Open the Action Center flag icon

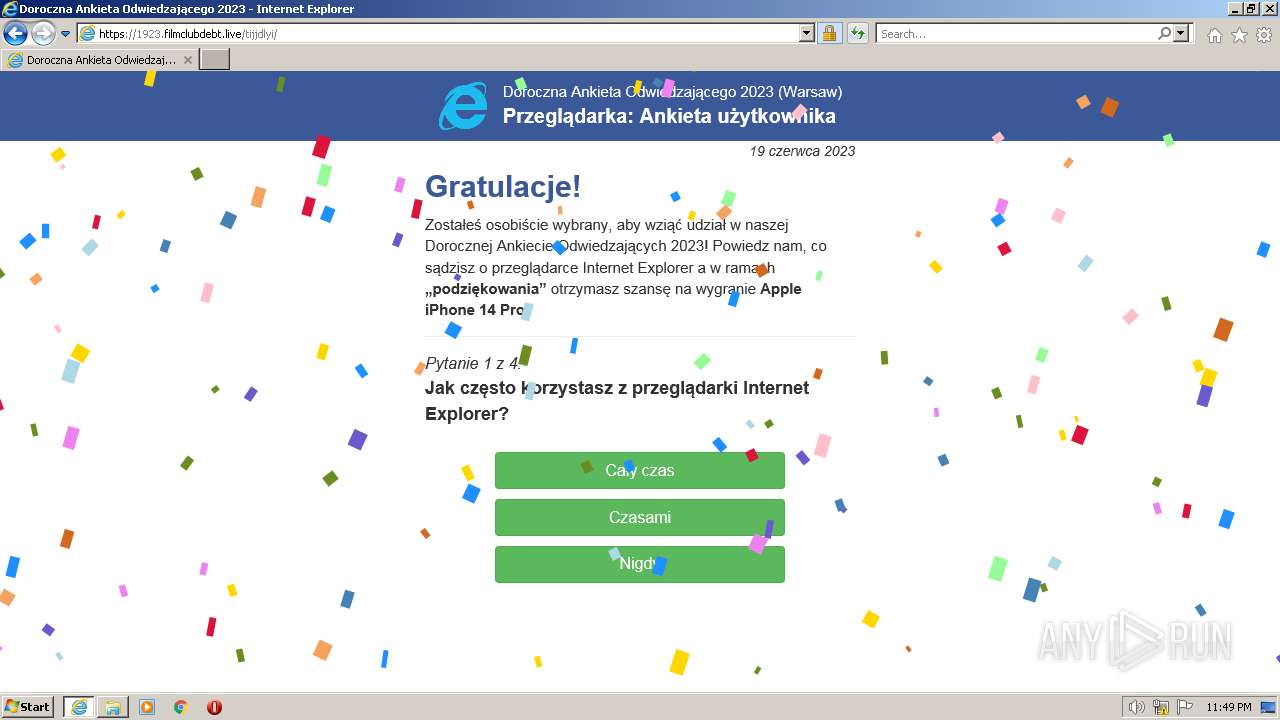click(x=1184, y=707)
